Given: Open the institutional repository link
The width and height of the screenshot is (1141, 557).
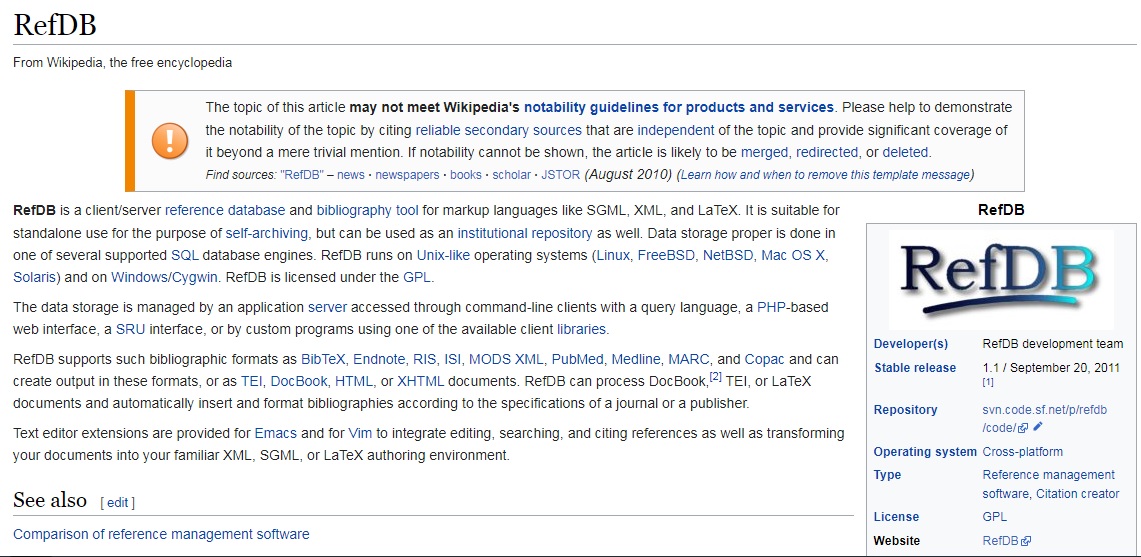Looking at the screenshot, I should pos(525,234).
